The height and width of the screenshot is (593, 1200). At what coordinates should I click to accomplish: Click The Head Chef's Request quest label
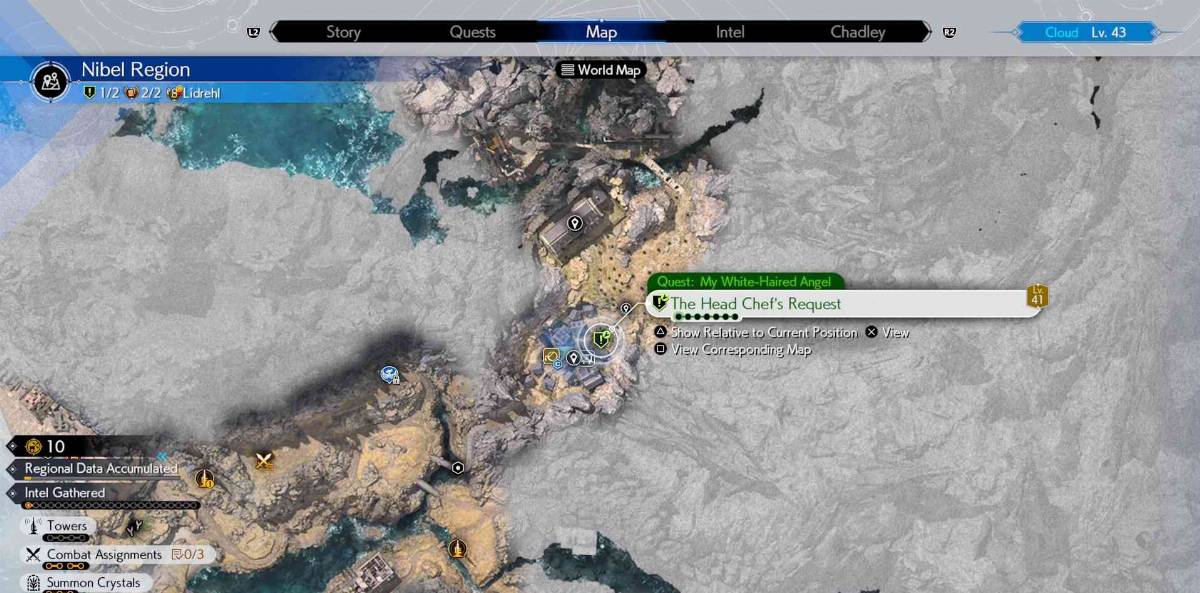point(755,304)
